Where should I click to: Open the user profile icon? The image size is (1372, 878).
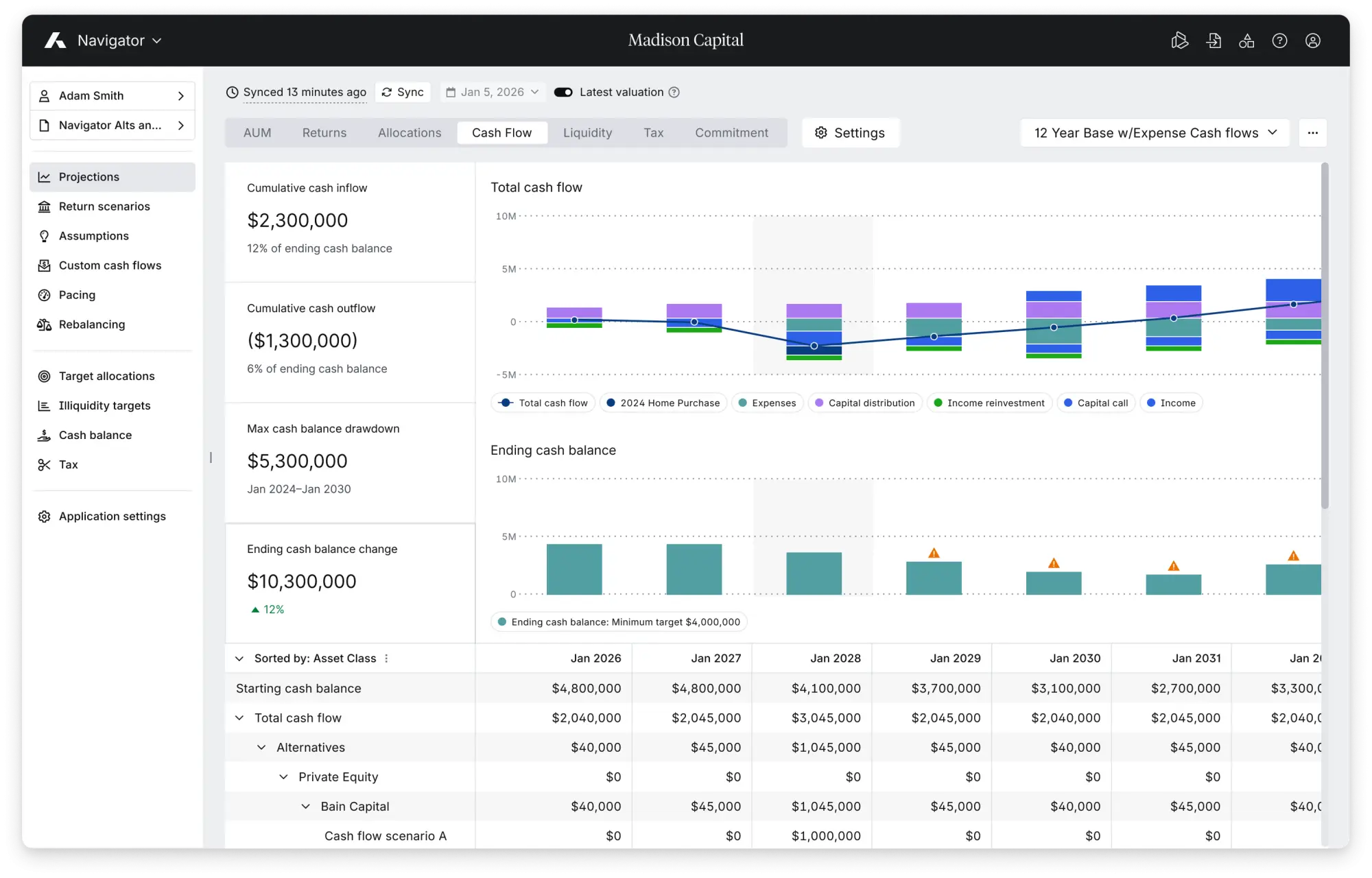1313,40
